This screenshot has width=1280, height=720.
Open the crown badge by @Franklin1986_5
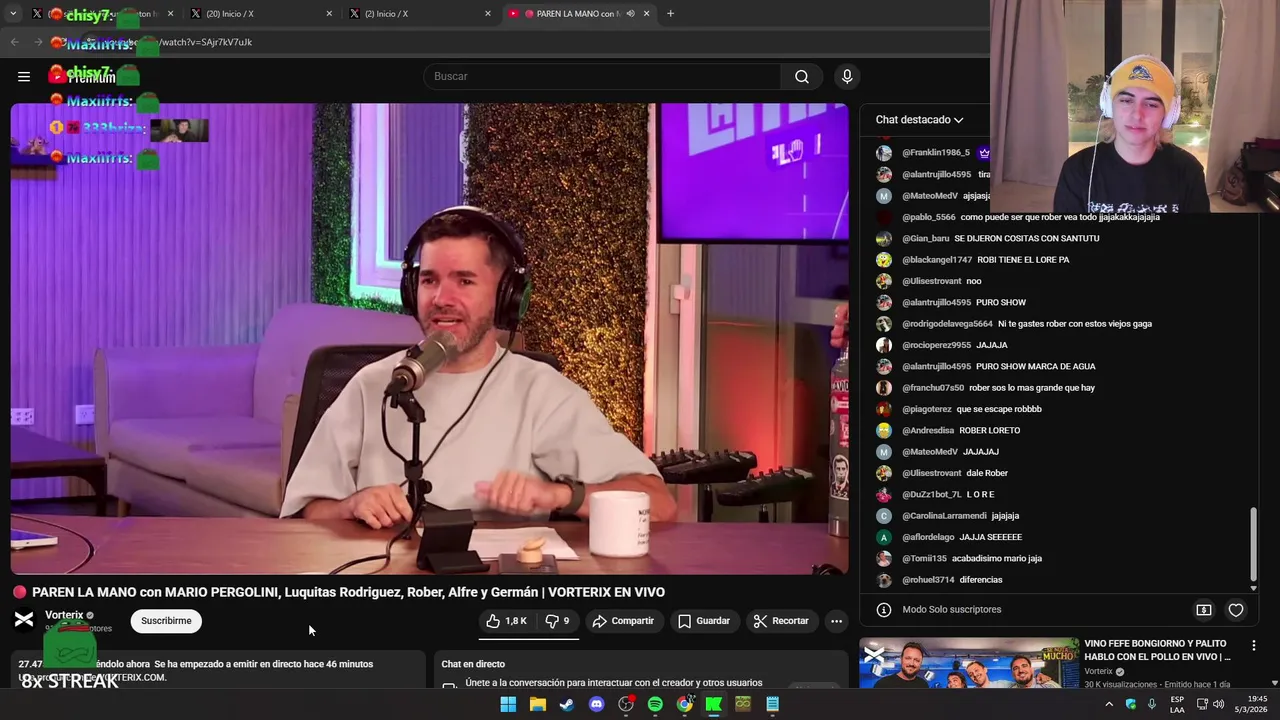[984, 153]
